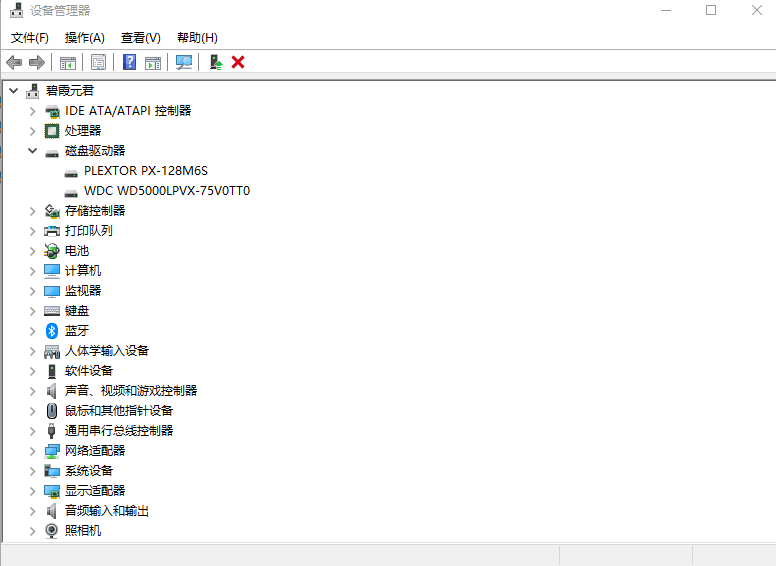Select PLEXTOR PX-128M6S disk entry
Screen dimensions: 776x566
tap(146, 171)
